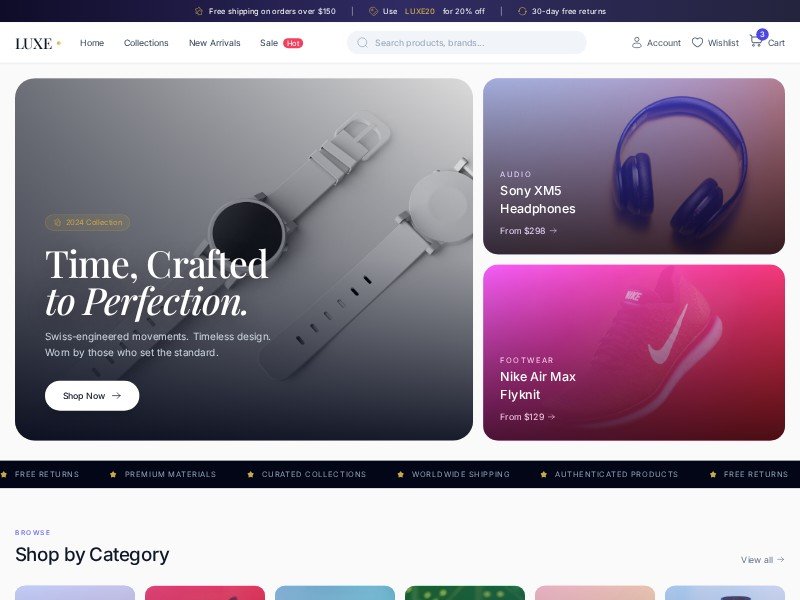Click the Shop Now button

pyautogui.click(x=92, y=395)
